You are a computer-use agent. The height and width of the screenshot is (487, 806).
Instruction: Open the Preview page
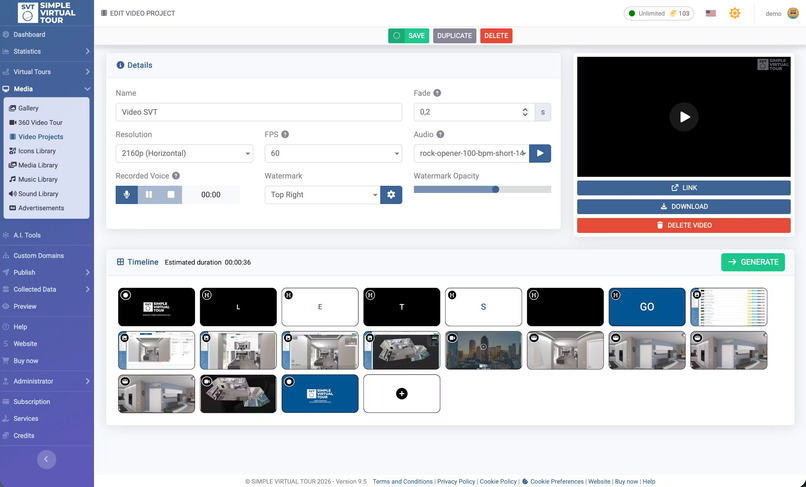(x=25, y=306)
